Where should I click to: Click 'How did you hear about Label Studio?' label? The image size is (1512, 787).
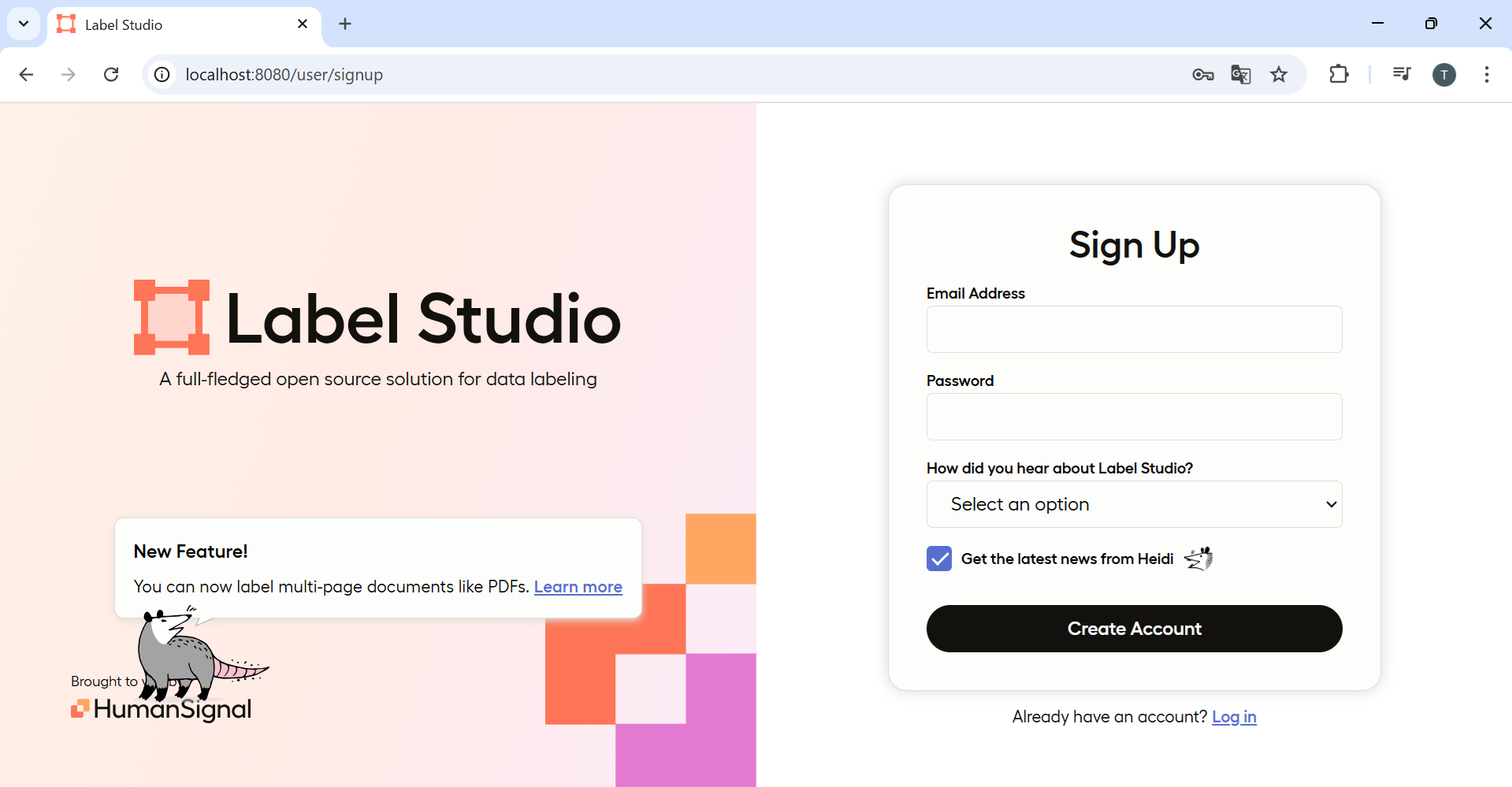pyautogui.click(x=1060, y=468)
